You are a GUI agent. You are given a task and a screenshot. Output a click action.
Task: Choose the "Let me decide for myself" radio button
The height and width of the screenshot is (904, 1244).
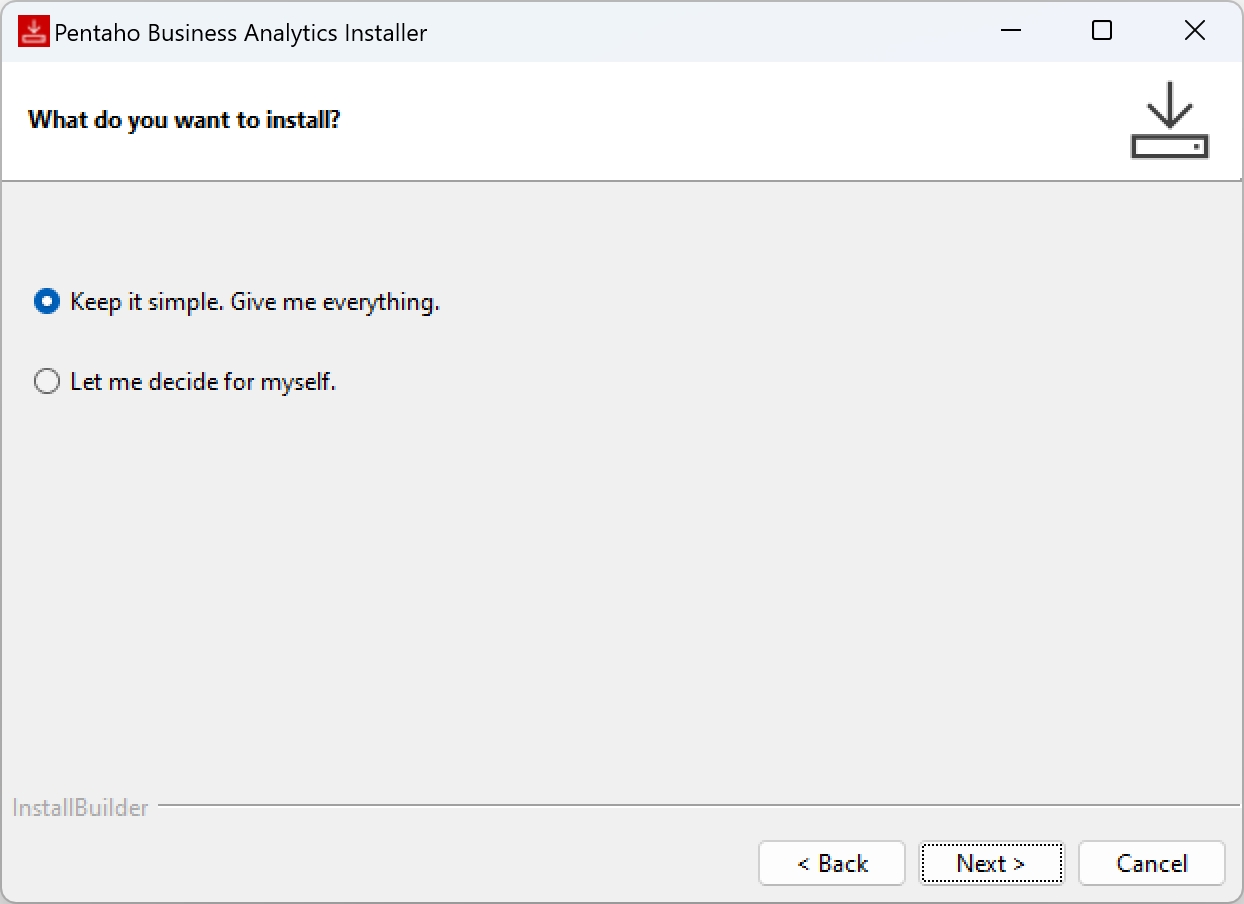[47, 381]
